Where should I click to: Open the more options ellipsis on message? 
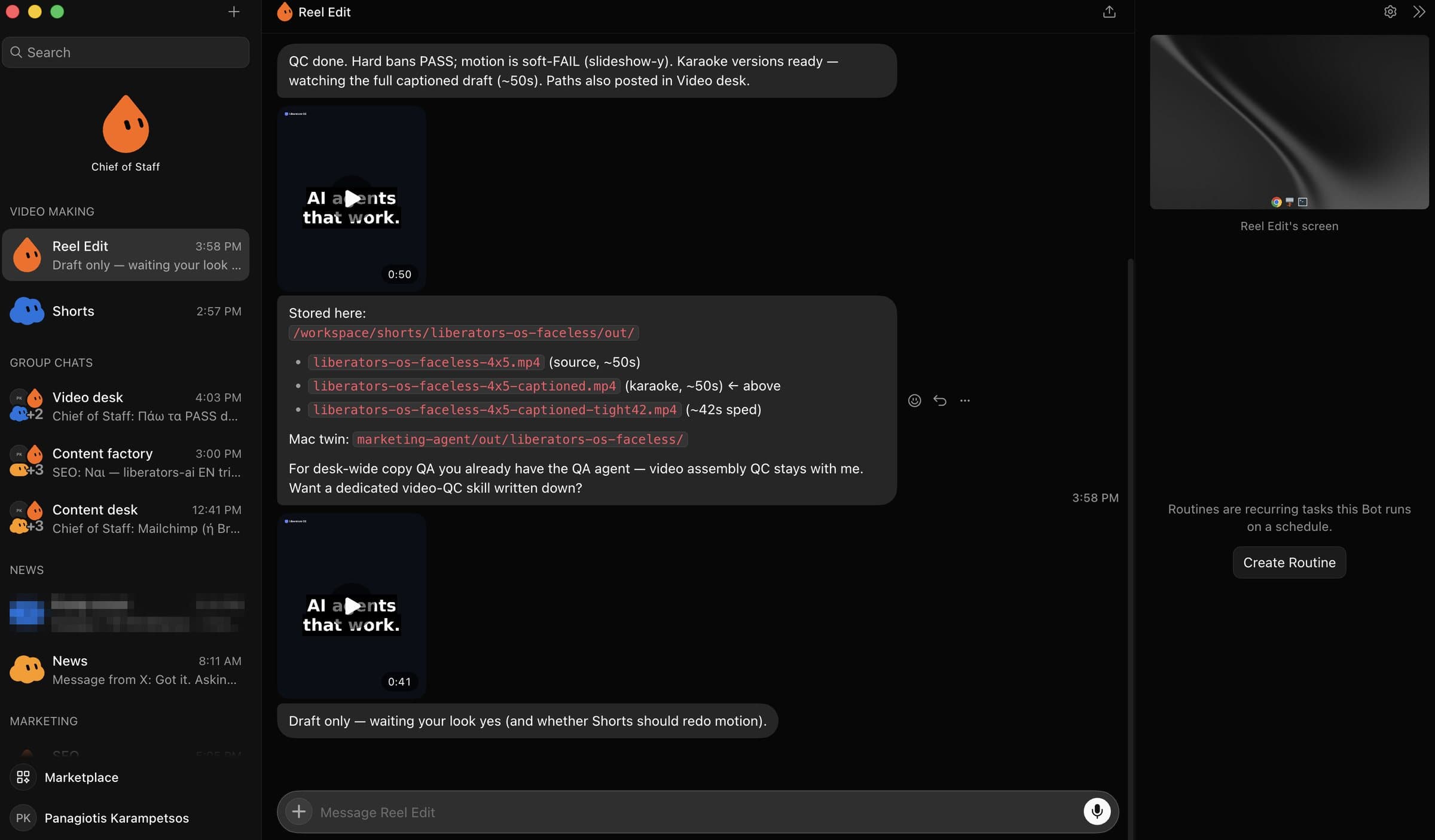coord(965,401)
